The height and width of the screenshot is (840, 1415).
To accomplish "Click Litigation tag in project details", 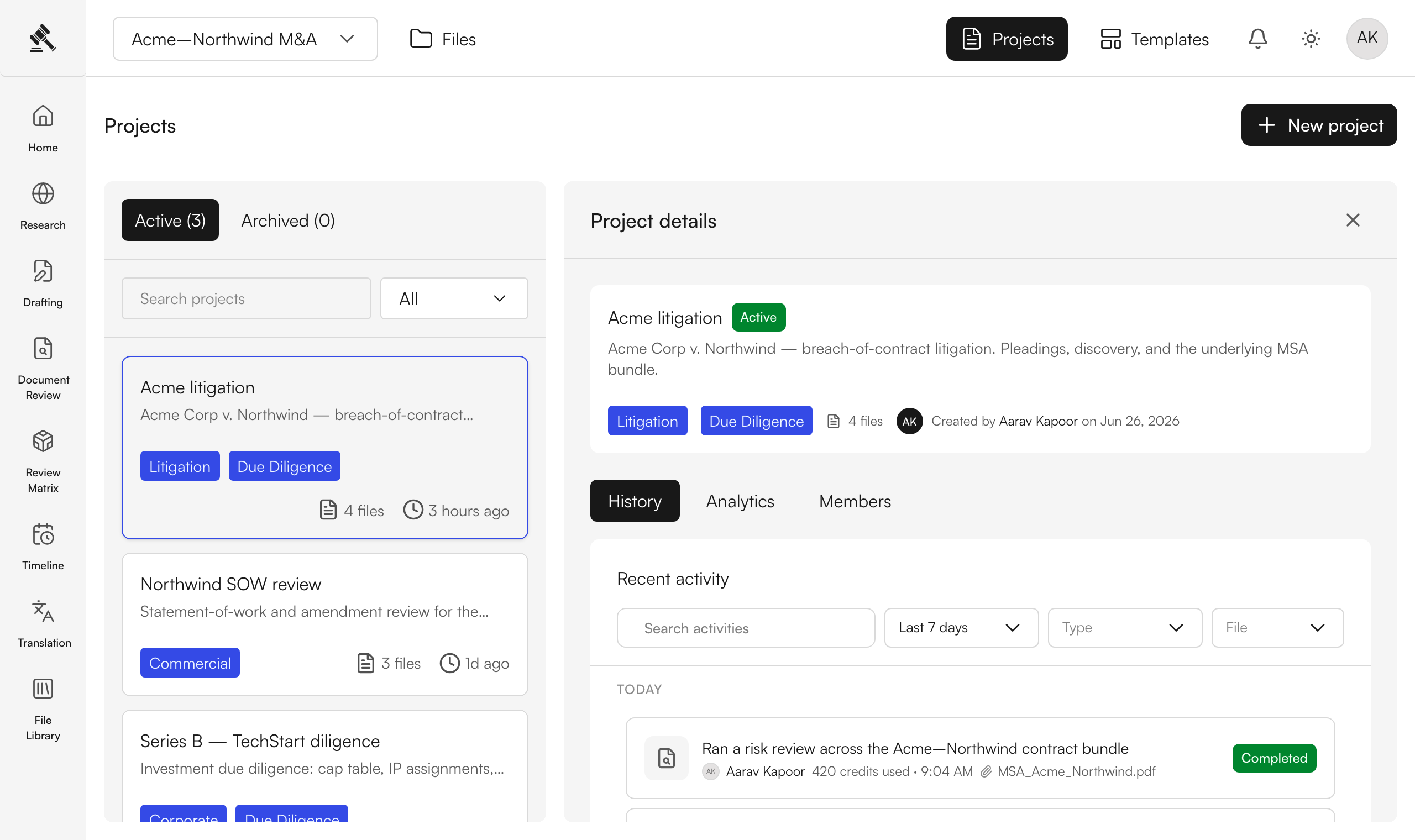I will (x=647, y=421).
